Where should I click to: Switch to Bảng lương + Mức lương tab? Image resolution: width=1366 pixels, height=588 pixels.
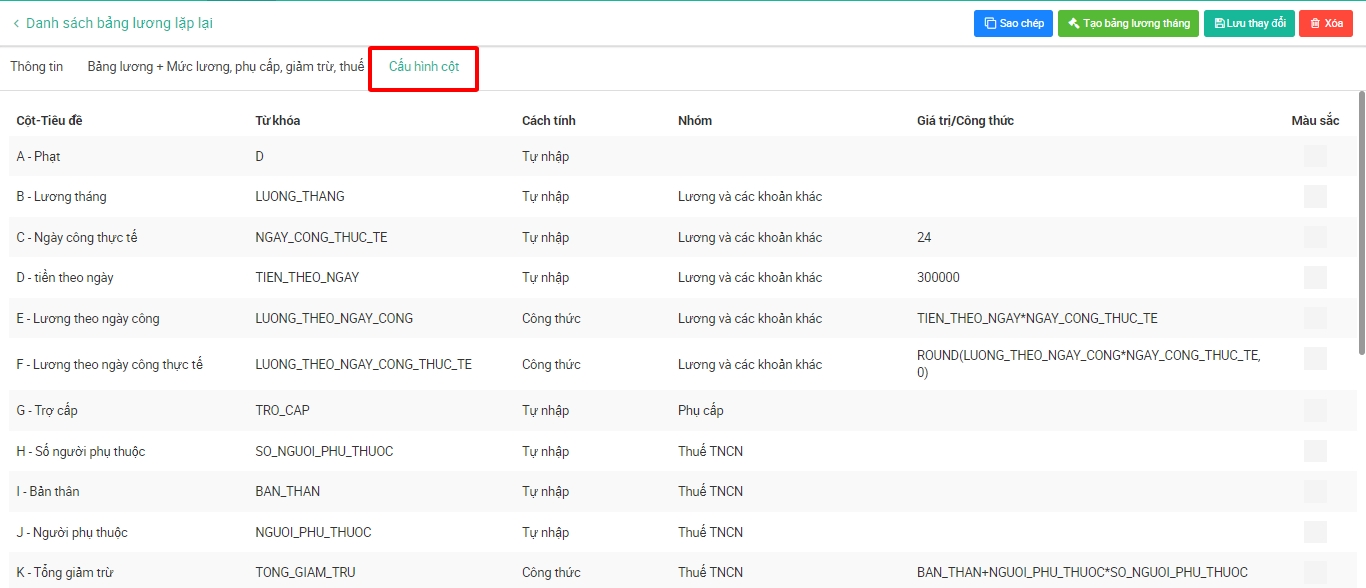(x=225, y=67)
